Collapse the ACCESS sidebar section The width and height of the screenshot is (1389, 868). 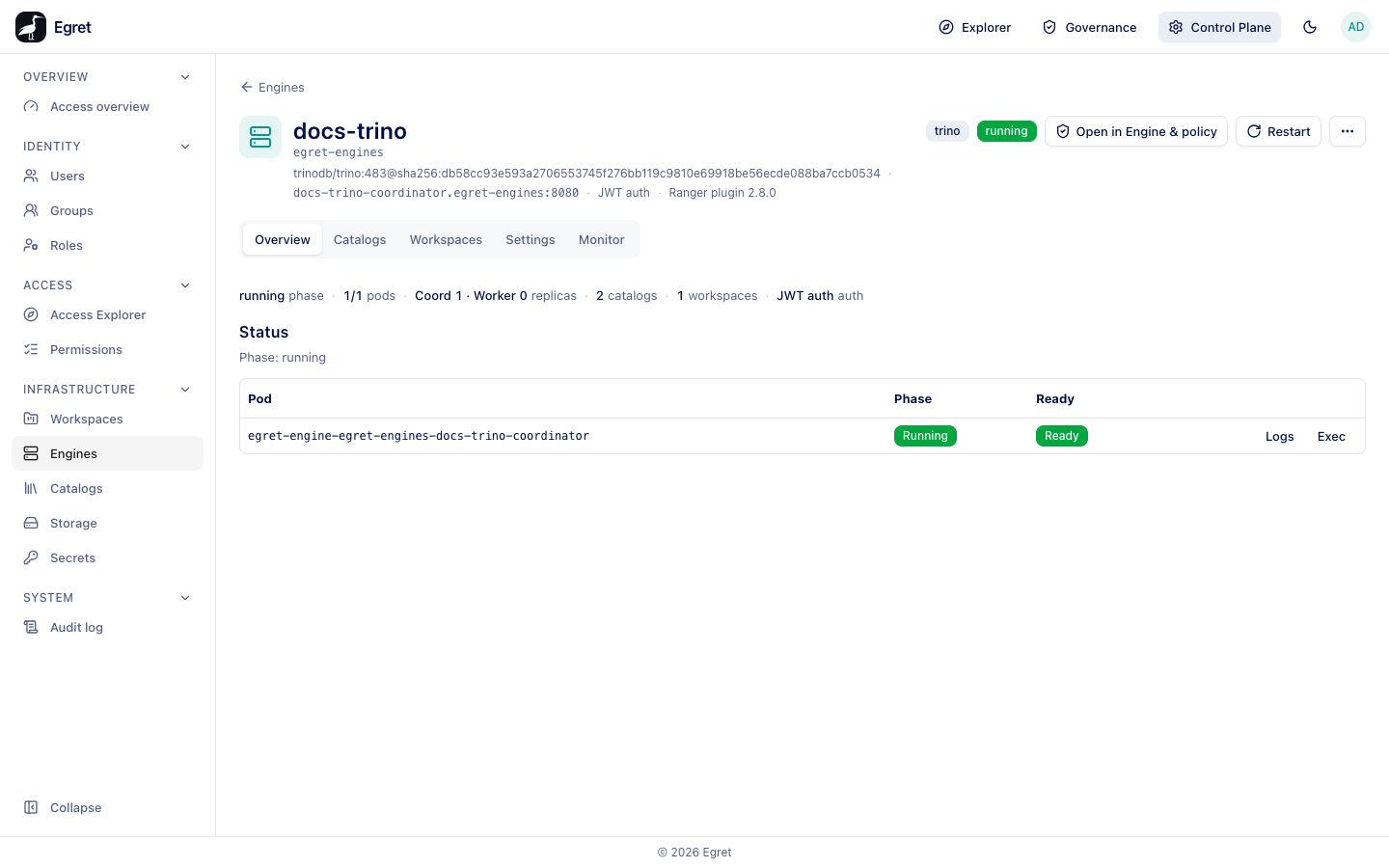pyautogui.click(x=185, y=285)
